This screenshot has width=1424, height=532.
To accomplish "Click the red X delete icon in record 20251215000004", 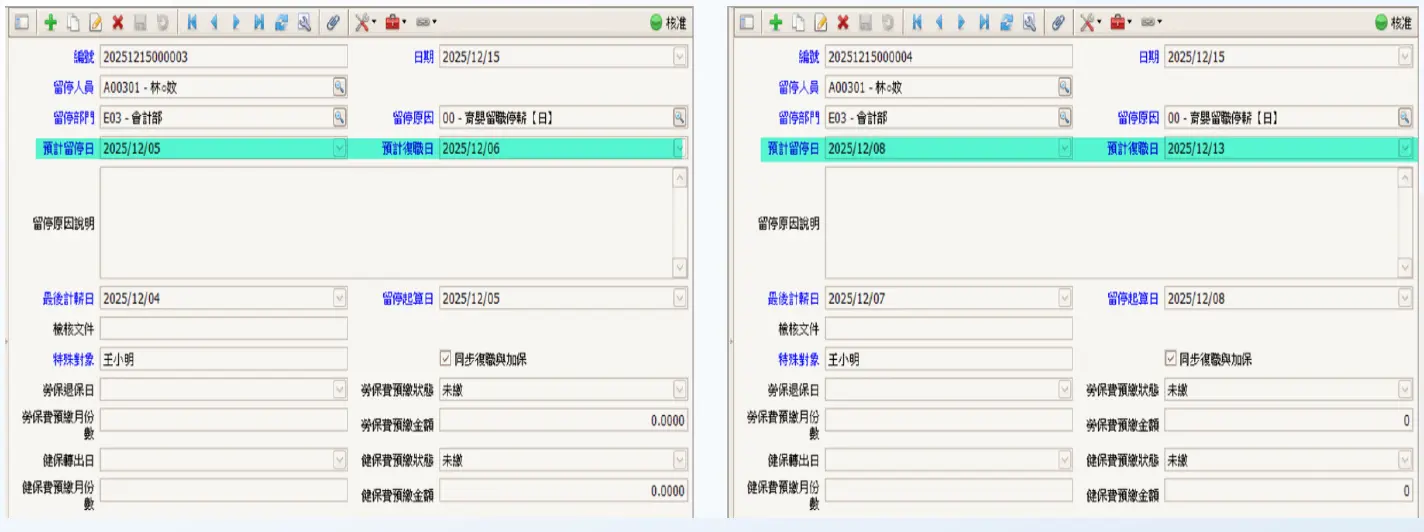I will click(843, 22).
